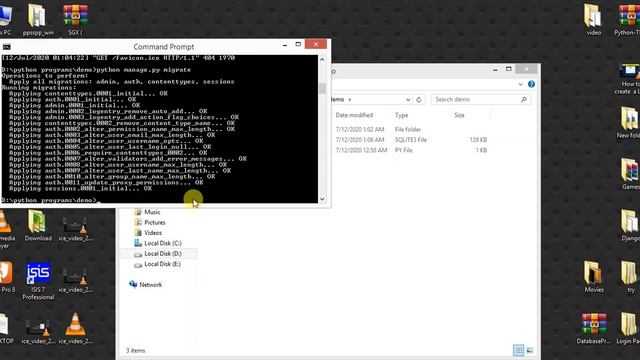Viewport: 640px width, 360px height.
Task: Maximize the Command Prompt window
Action: pyautogui.click(x=298, y=44)
